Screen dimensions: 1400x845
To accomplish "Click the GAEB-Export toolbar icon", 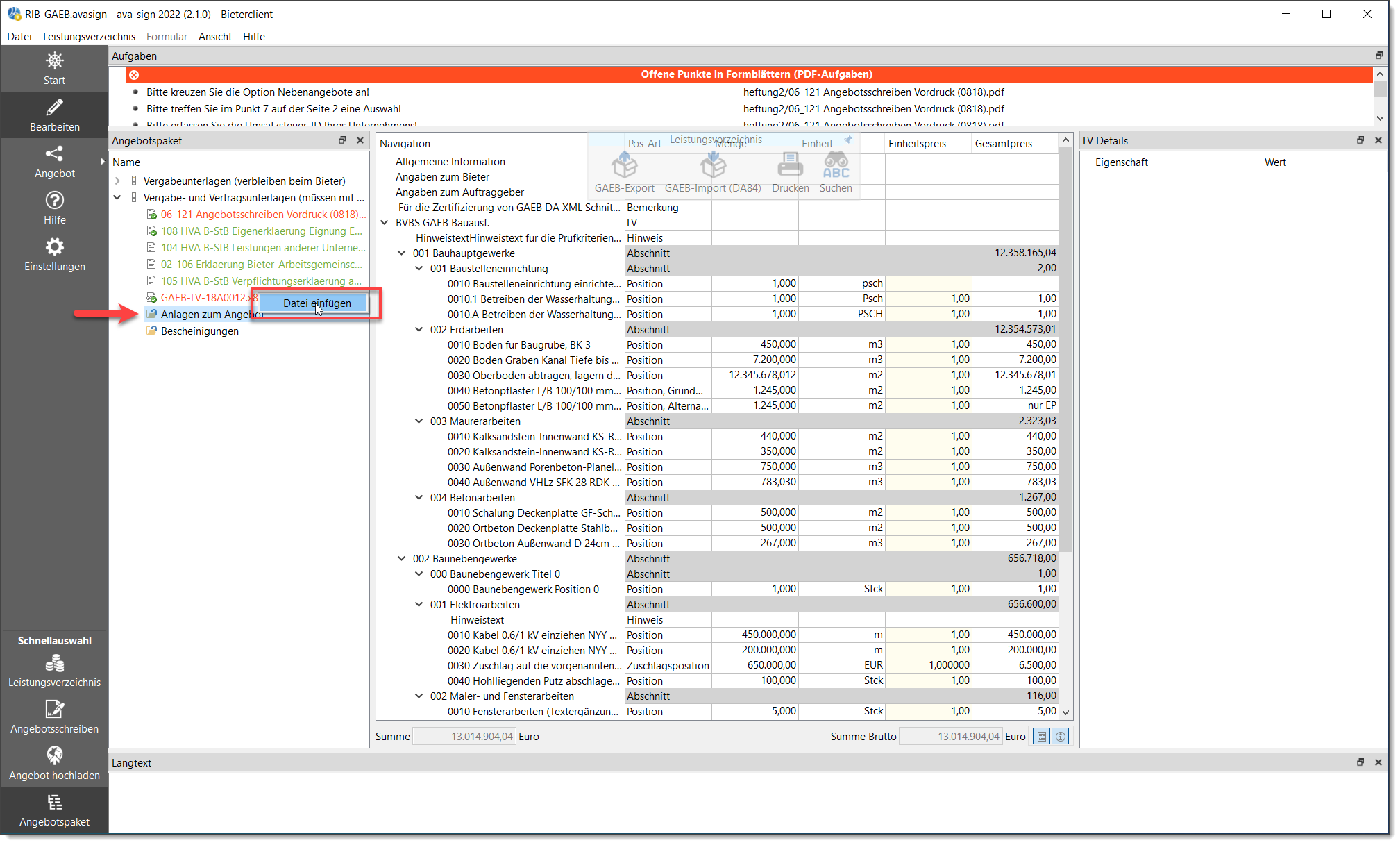I will pos(625,165).
